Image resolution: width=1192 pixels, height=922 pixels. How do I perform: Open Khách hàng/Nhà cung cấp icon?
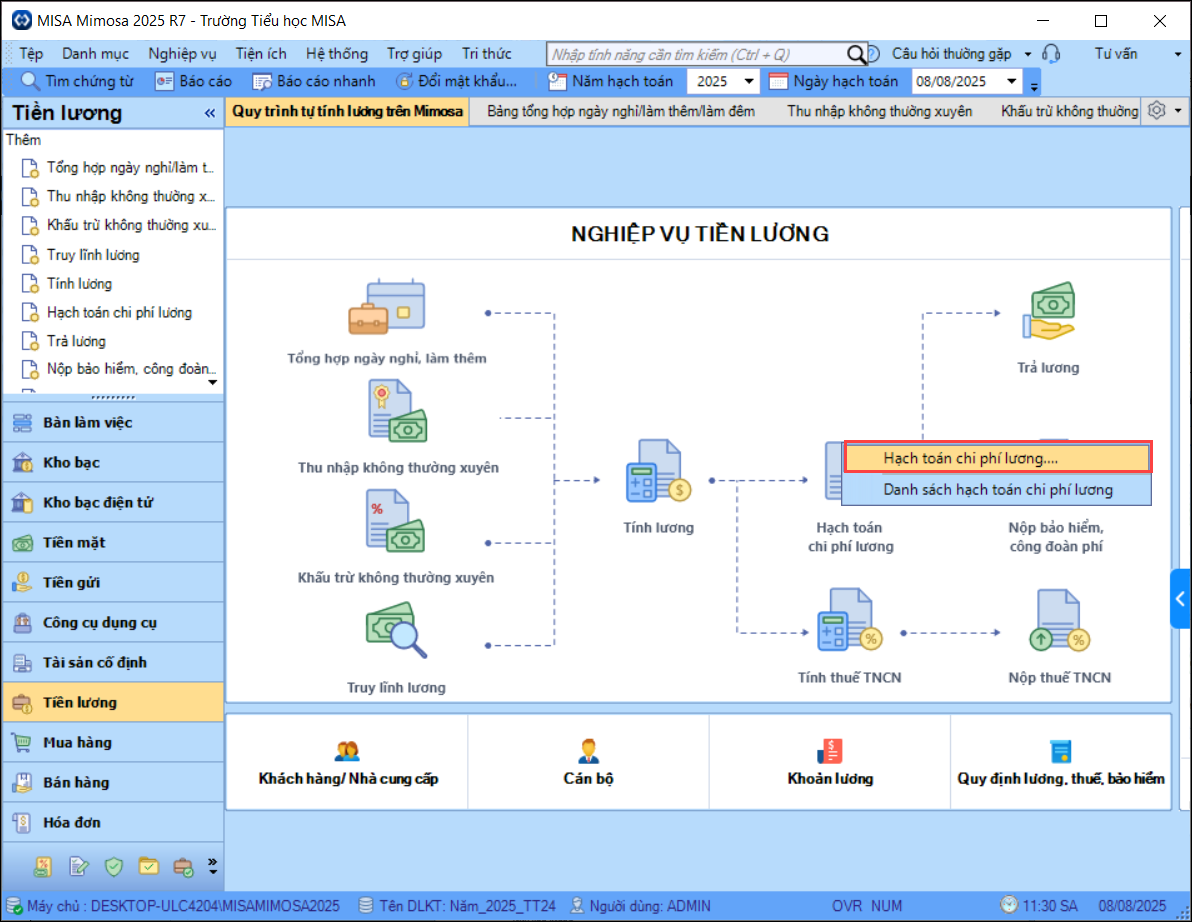347,751
